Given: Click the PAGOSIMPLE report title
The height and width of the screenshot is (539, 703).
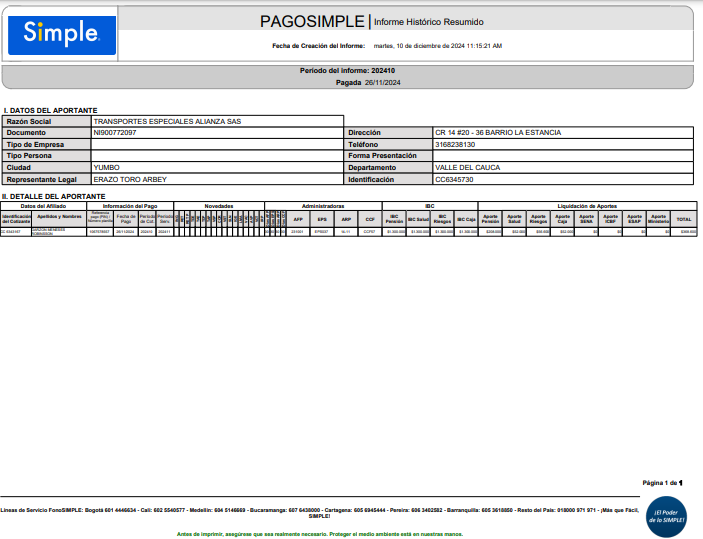Looking at the screenshot, I should point(313,21).
